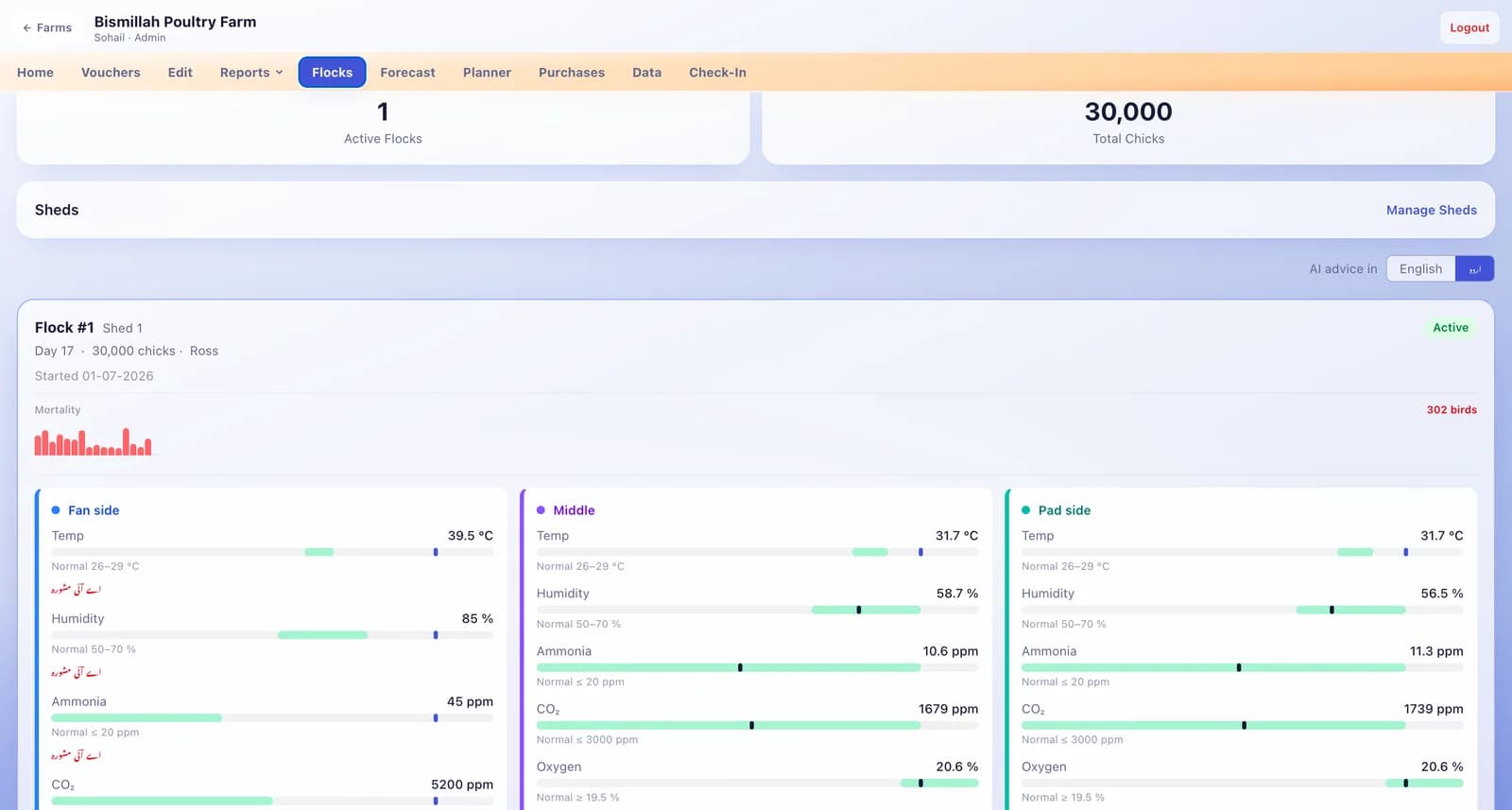Click 'Started 01-07-2026' date text
The width and height of the screenshot is (1512, 810).
coord(94,376)
